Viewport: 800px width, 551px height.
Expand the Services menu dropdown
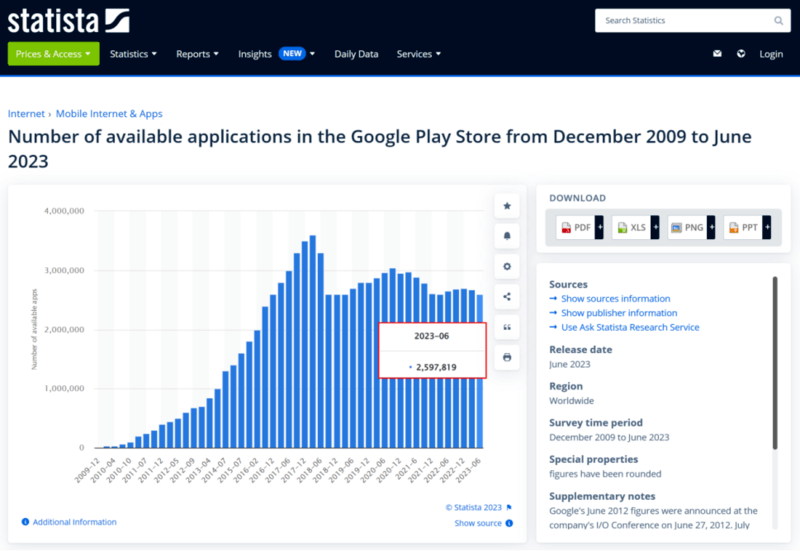[419, 54]
